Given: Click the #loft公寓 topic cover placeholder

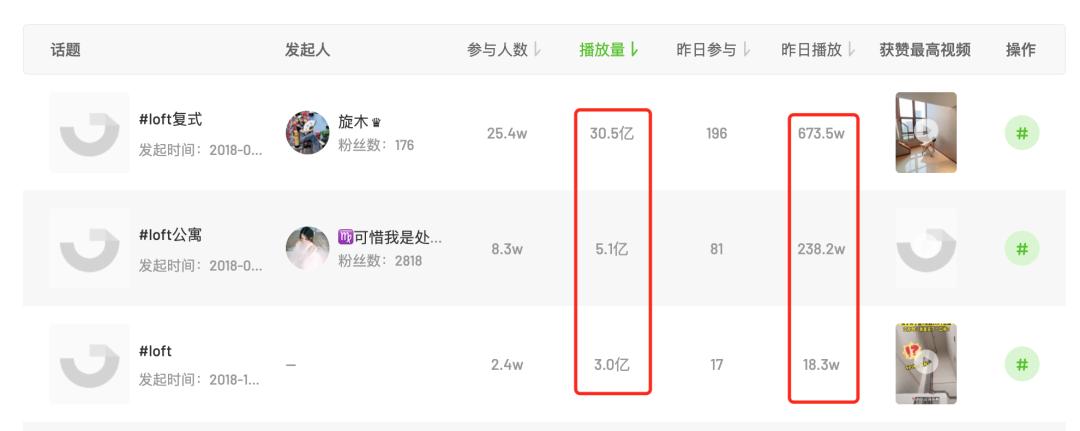Looking at the screenshot, I should click(89, 249).
